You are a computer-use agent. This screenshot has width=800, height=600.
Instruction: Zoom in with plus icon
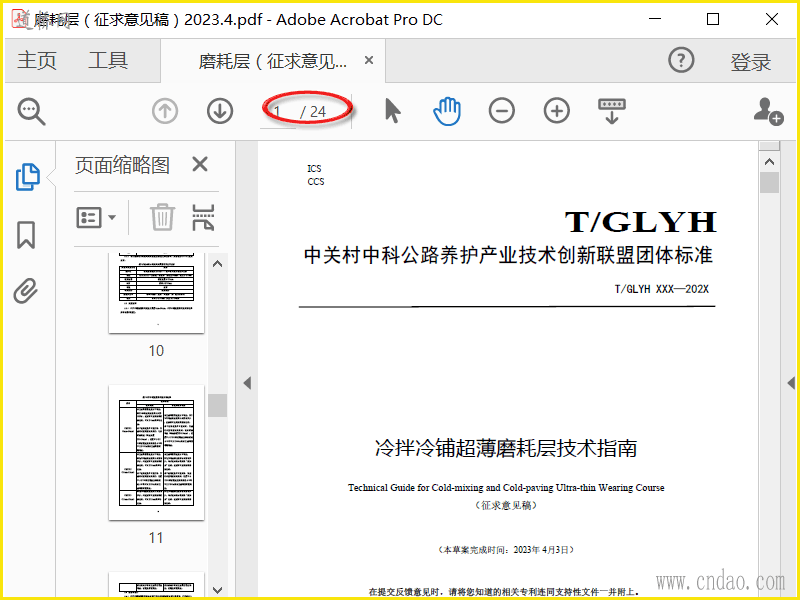pyautogui.click(x=557, y=111)
